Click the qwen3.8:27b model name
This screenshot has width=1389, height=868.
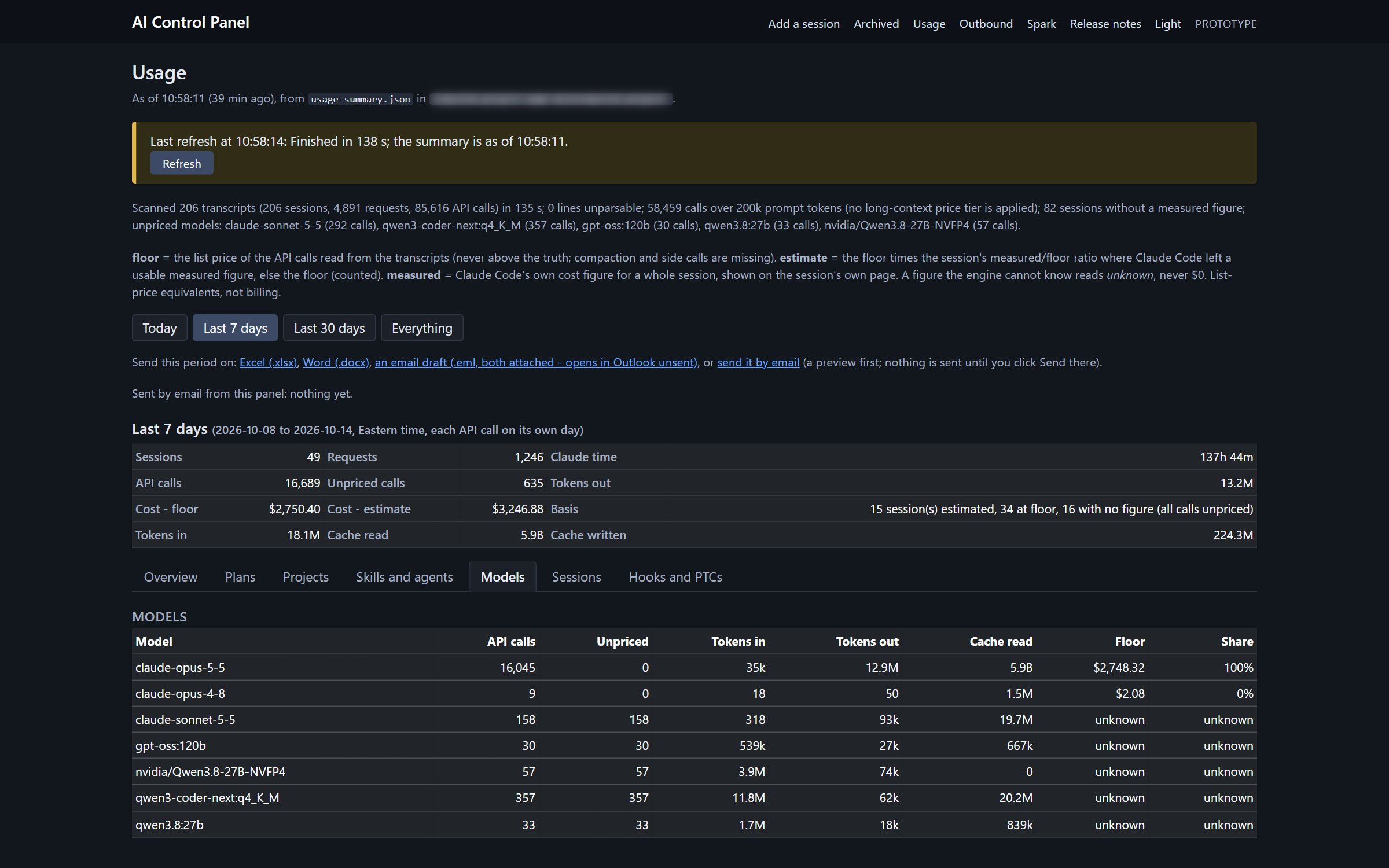[170, 825]
